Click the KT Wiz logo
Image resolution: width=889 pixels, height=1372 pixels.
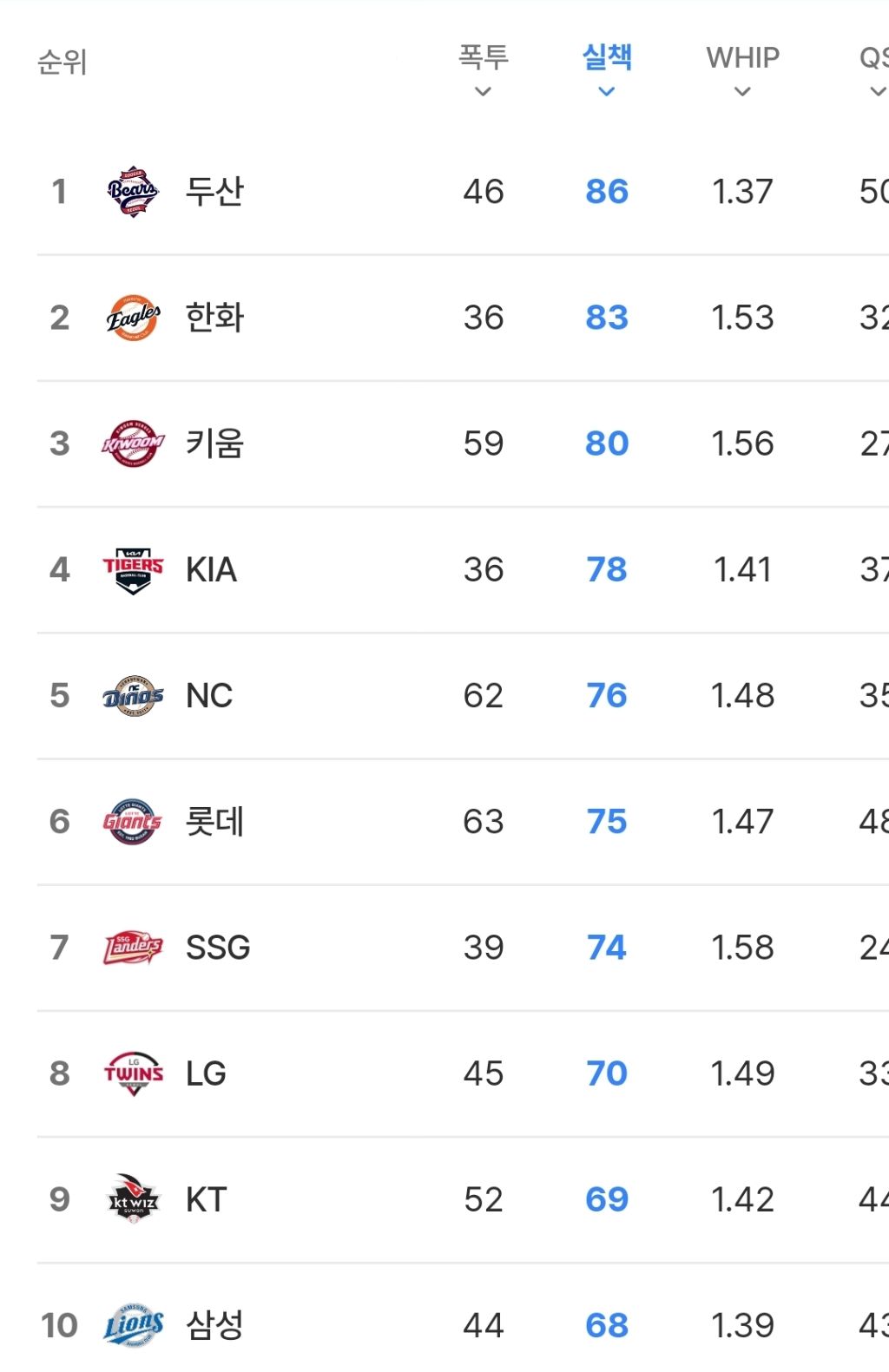(133, 1199)
